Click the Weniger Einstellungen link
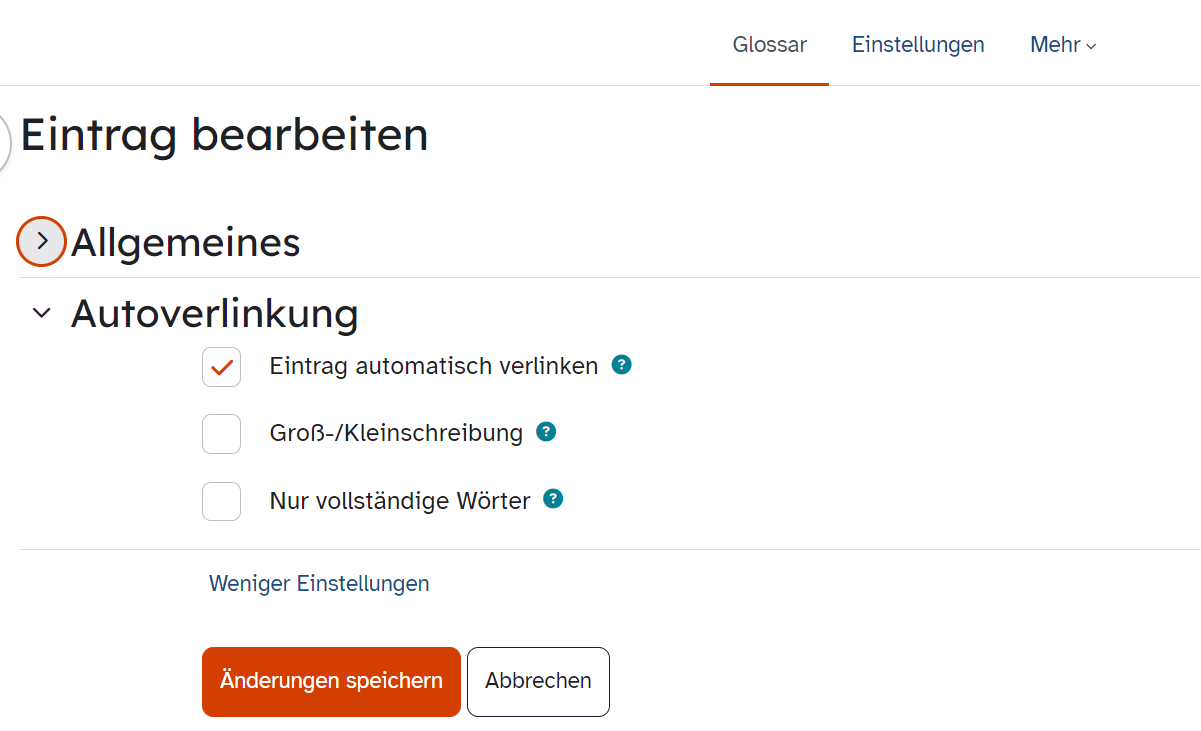The height and width of the screenshot is (731, 1201). click(x=319, y=583)
